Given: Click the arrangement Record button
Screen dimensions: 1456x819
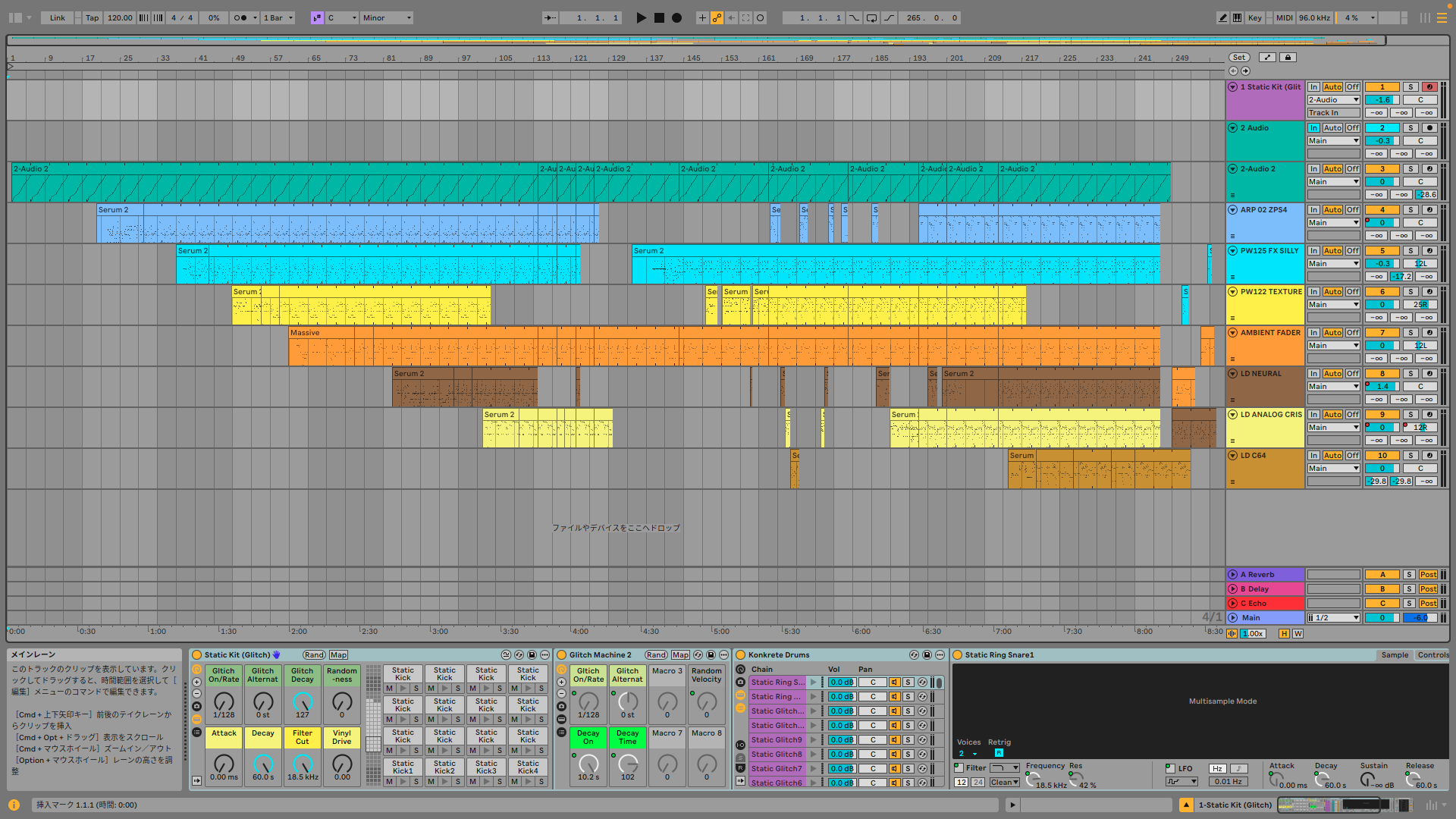Looking at the screenshot, I should point(676,17).
